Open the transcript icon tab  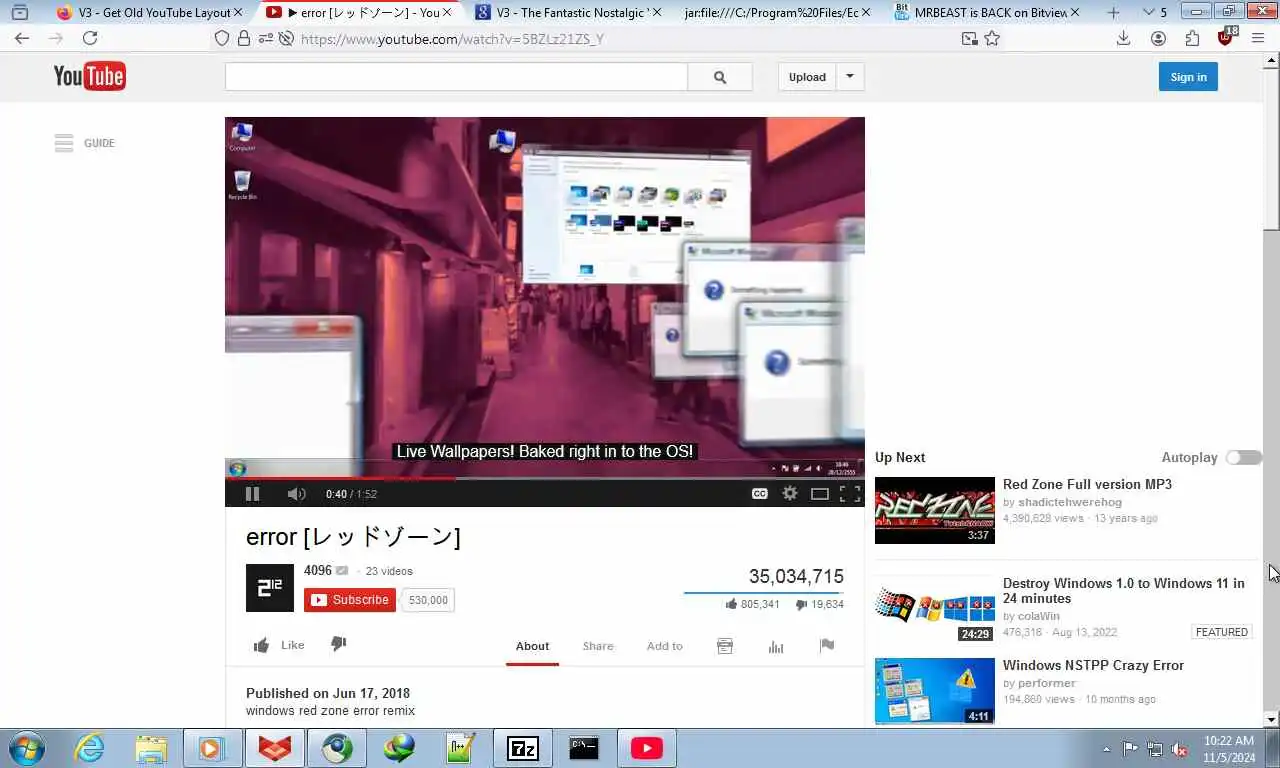725,646
